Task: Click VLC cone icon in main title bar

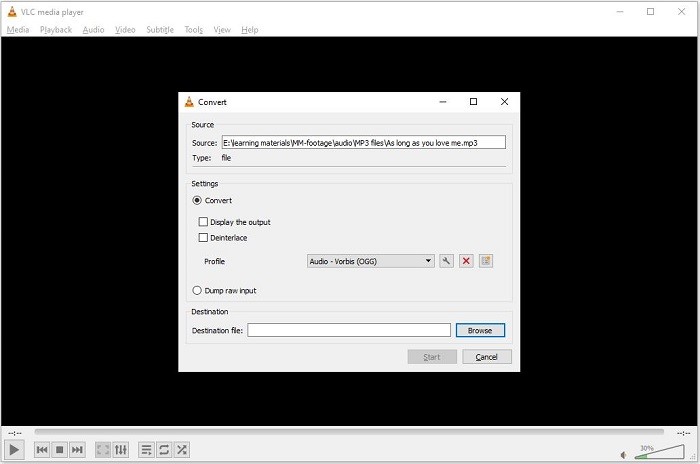Action: click(12, 12)
